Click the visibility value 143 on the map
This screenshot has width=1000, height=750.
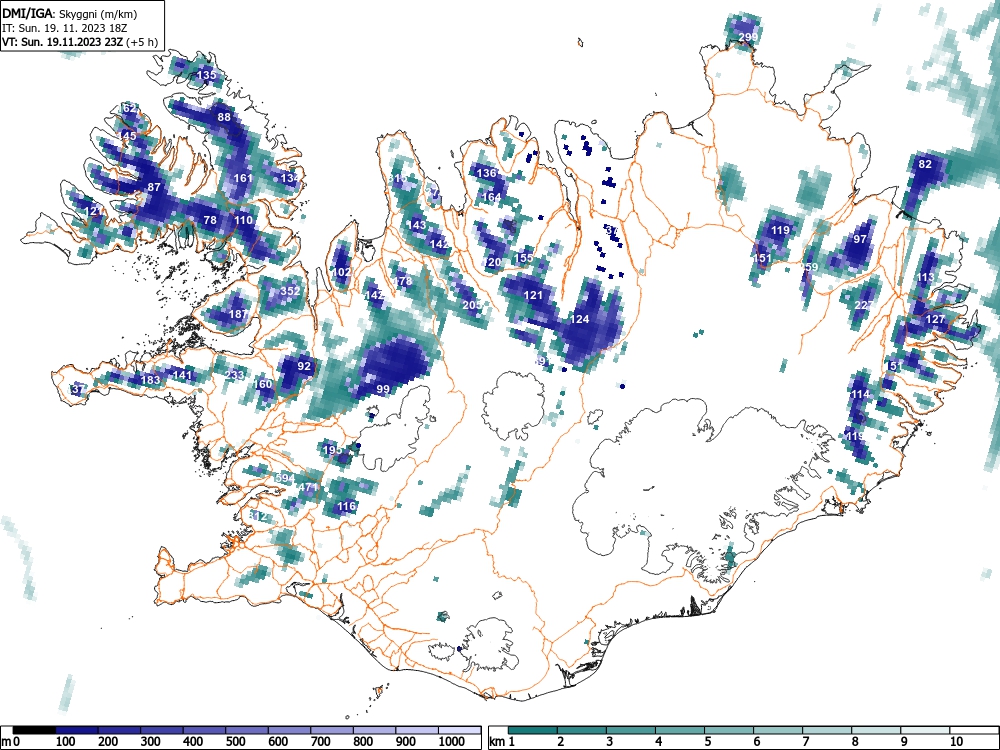(416, 224)
